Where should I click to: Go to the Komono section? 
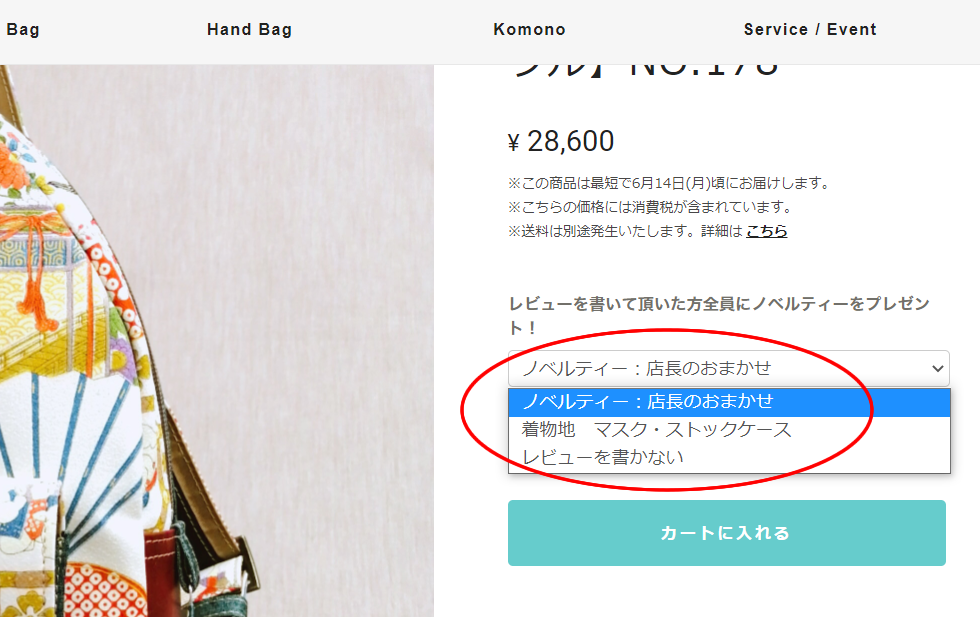click(529, 29)
